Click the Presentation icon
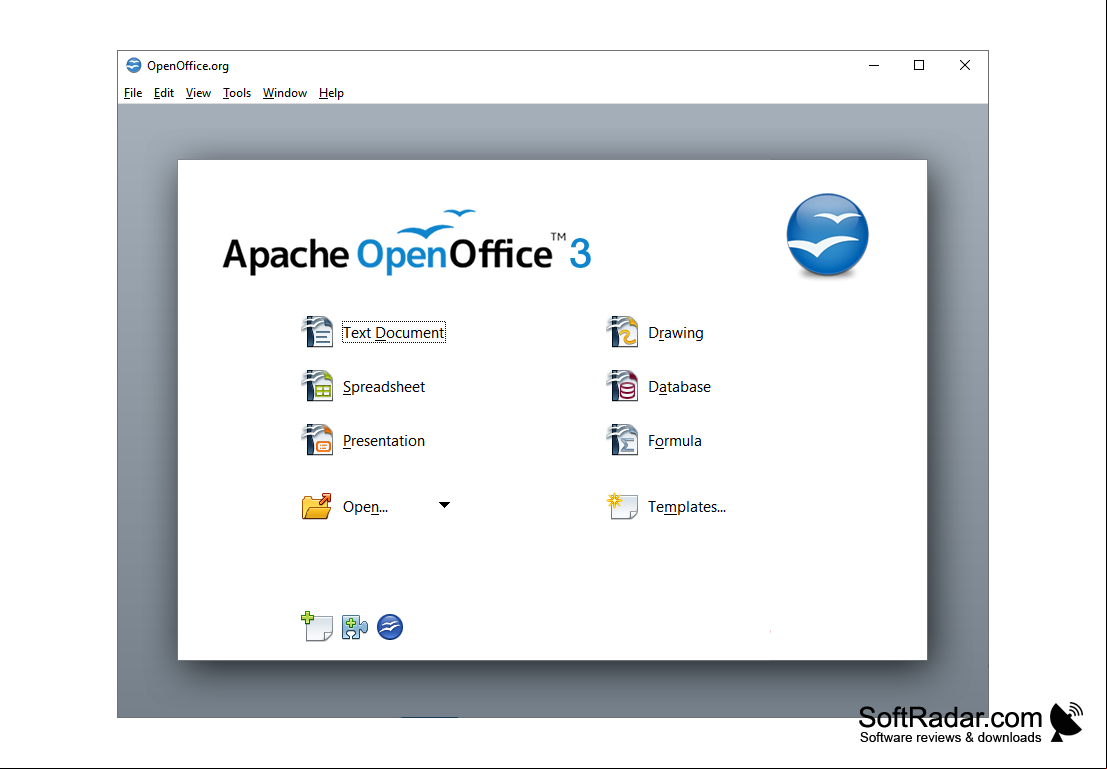The width and height of the screenshot is (1107, 769). (317, 440)
